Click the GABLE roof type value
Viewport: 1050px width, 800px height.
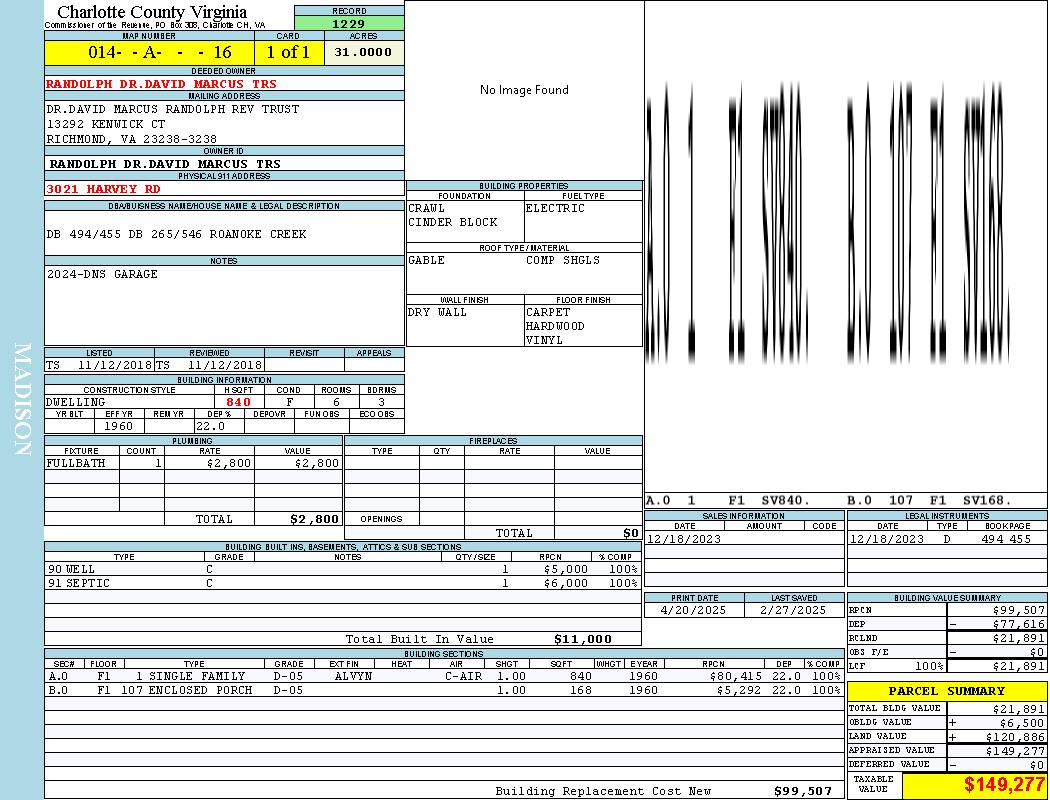click(427, 260)
